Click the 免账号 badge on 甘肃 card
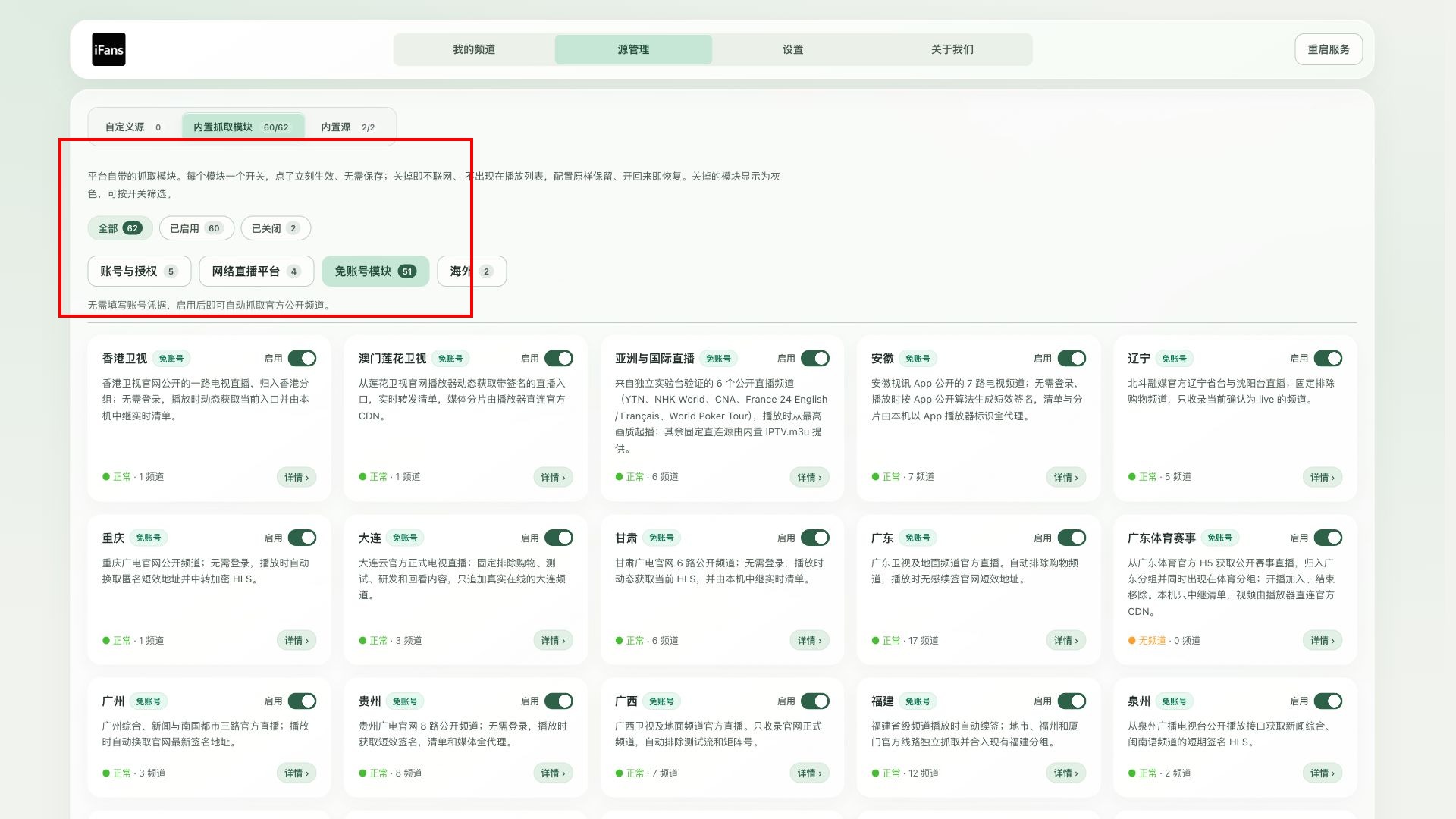Image resolution: width=1456 pixels, height=819 pixels. tap(661, 538)
